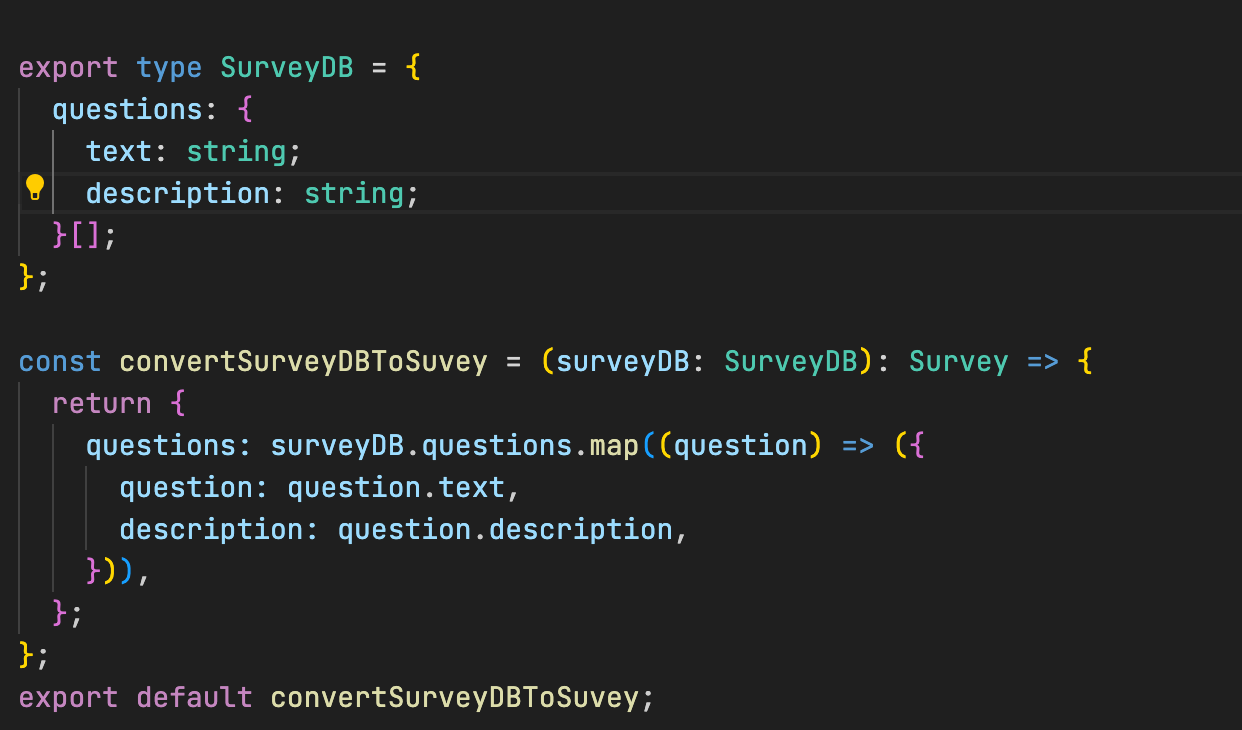This screenshot has width=1242, height=730.
Task: Click 'convertSurveyDBToSuvey' in export default line
Action: tap(454, 697)
